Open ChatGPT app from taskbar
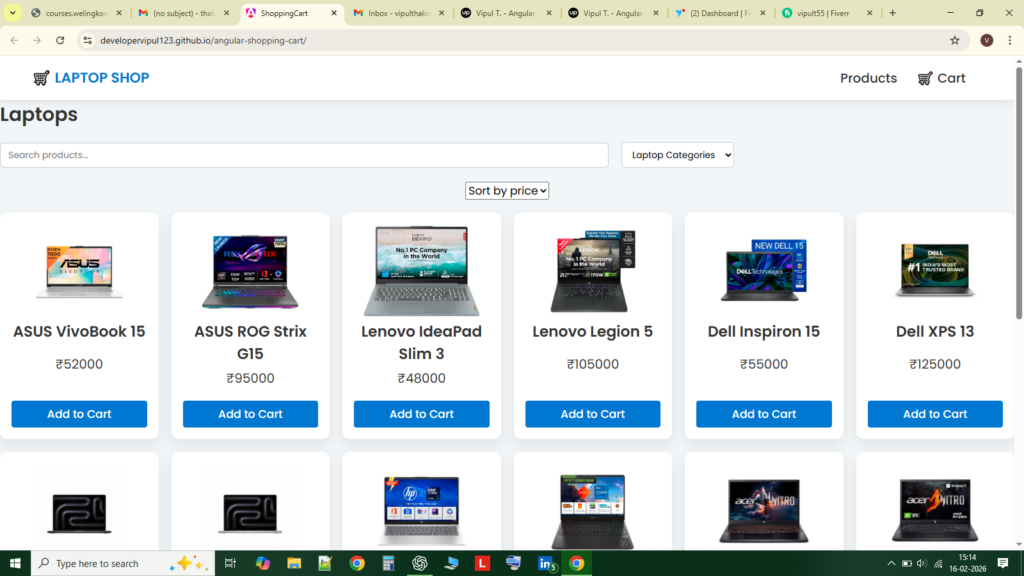1024x576 pixels. pyautogui.click(x=419, y=563)
